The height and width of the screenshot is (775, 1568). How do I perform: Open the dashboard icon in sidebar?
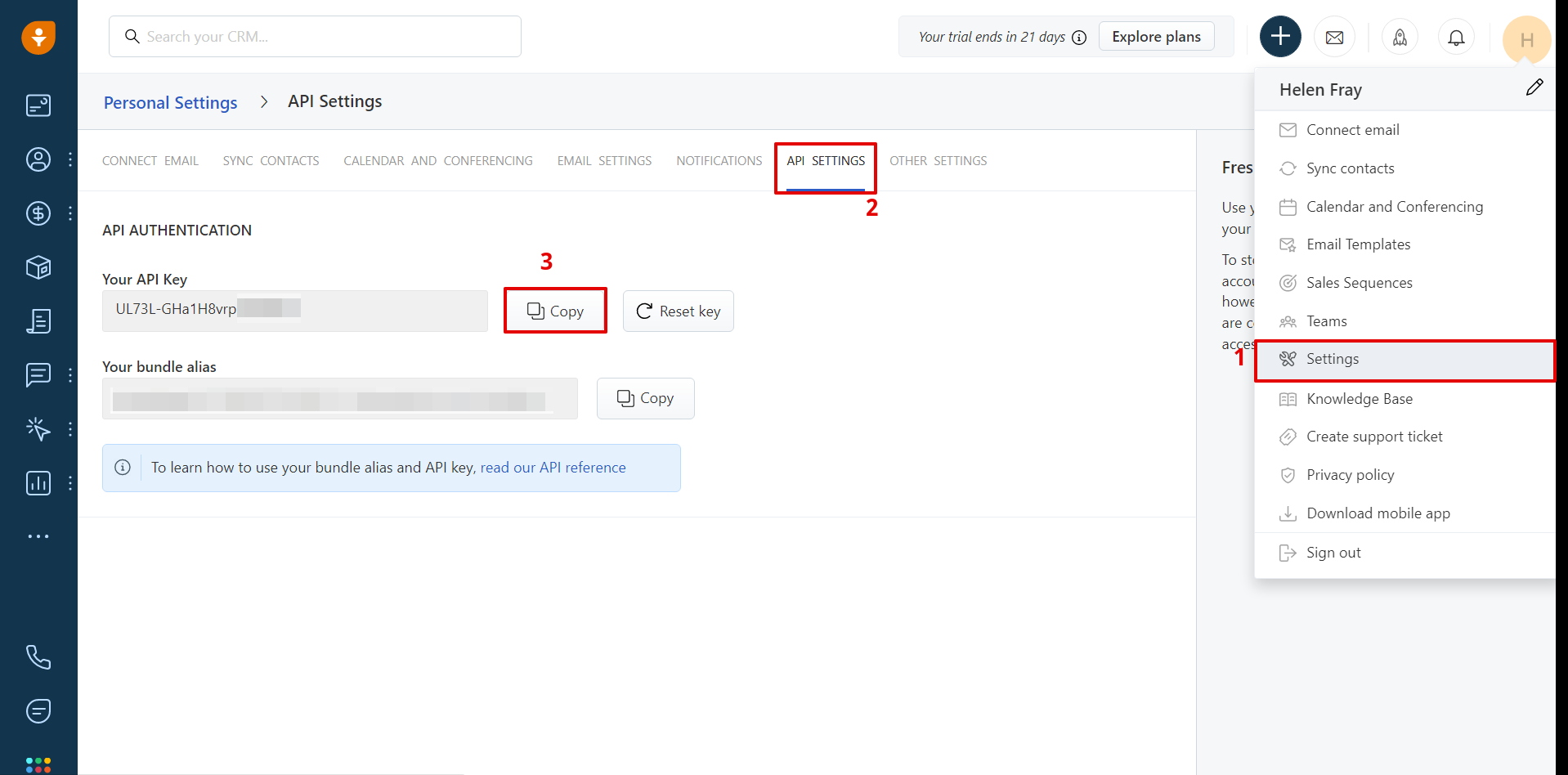coord(38,105)
